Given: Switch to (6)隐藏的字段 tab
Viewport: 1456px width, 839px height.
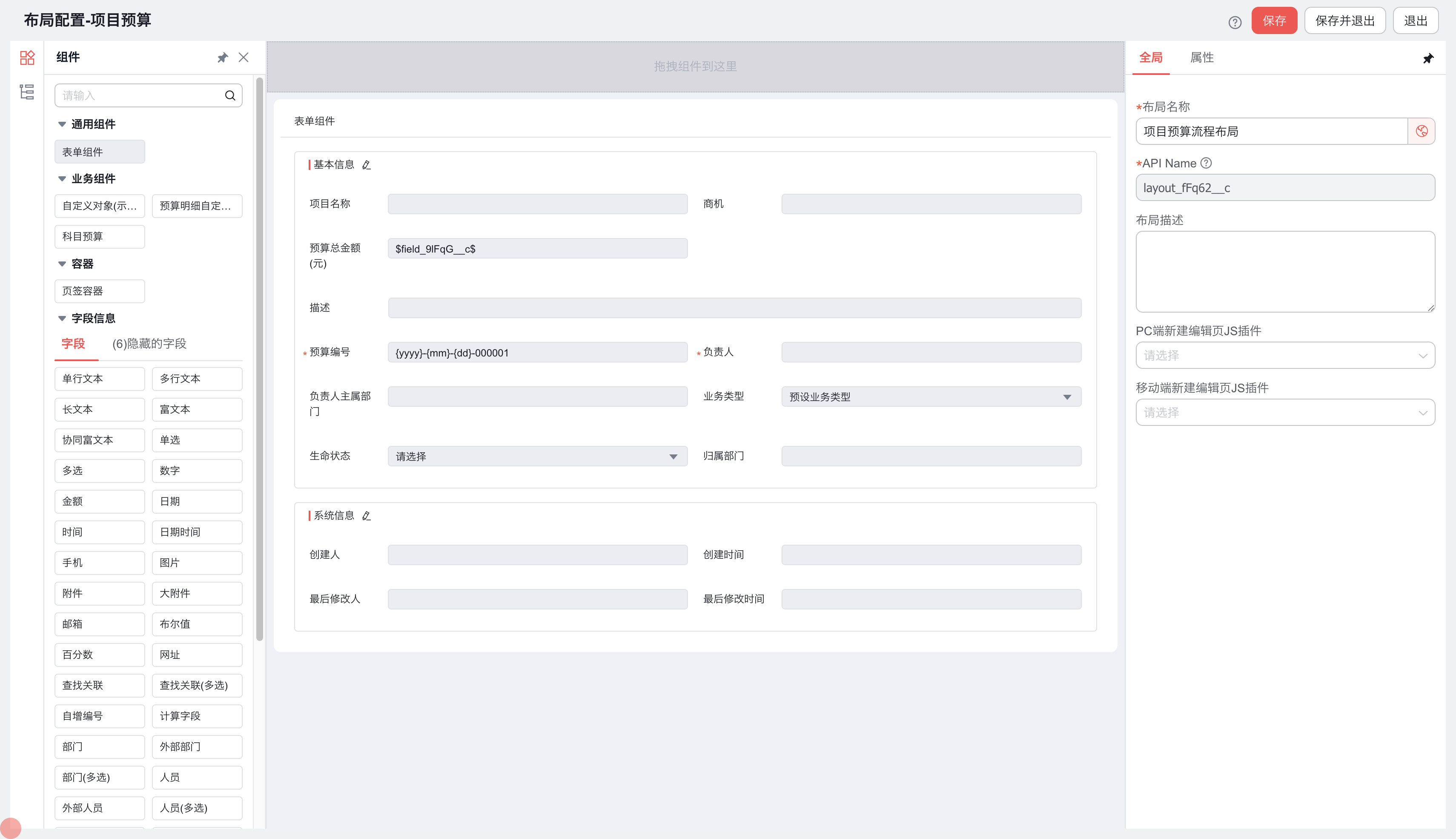Looking at the screenshot, I should point(149,344).
